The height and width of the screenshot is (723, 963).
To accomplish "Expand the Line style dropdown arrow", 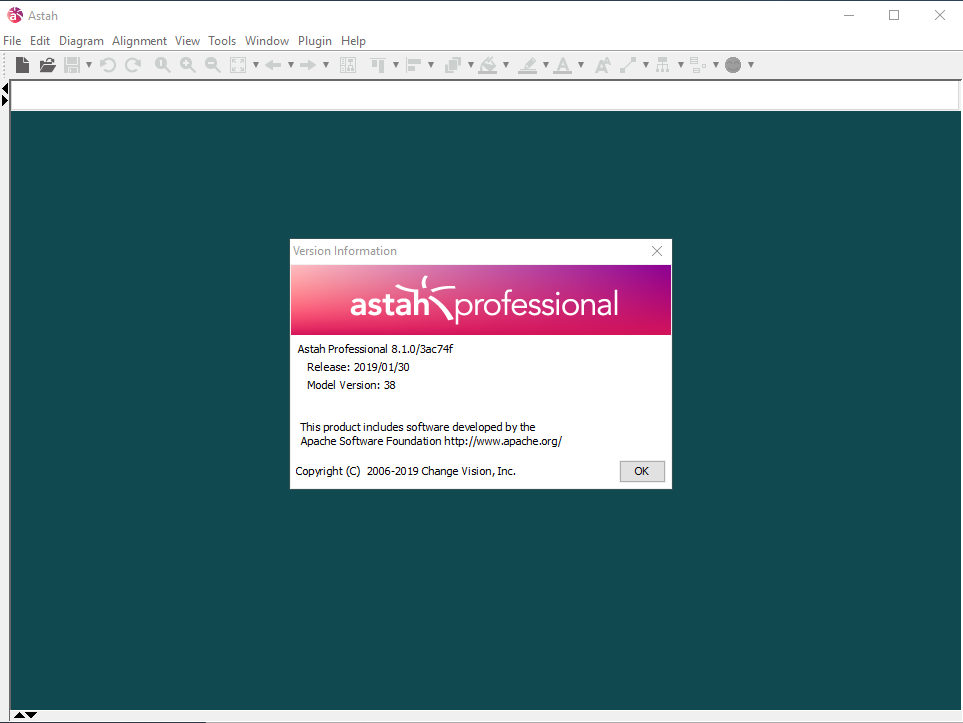I will (x=645, y=64).
